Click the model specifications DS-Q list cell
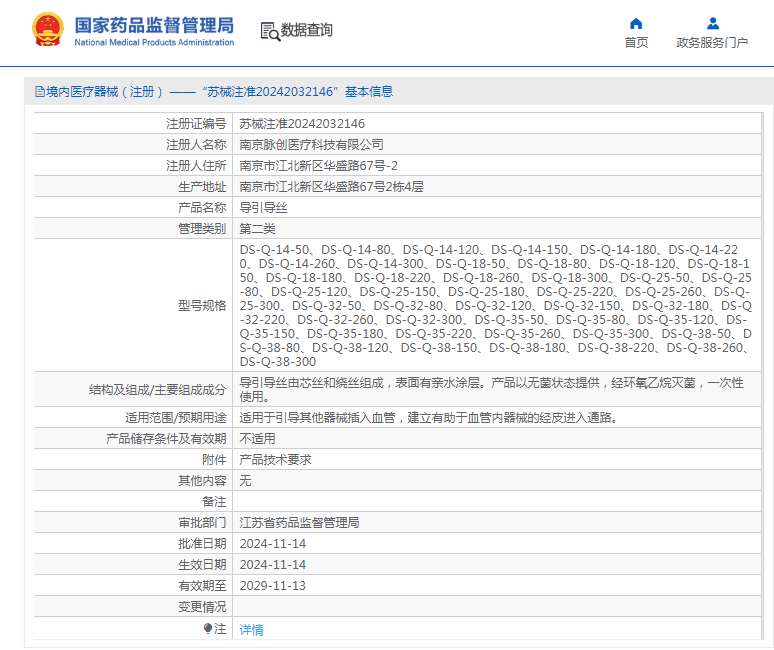 click(x=496, y=306)
